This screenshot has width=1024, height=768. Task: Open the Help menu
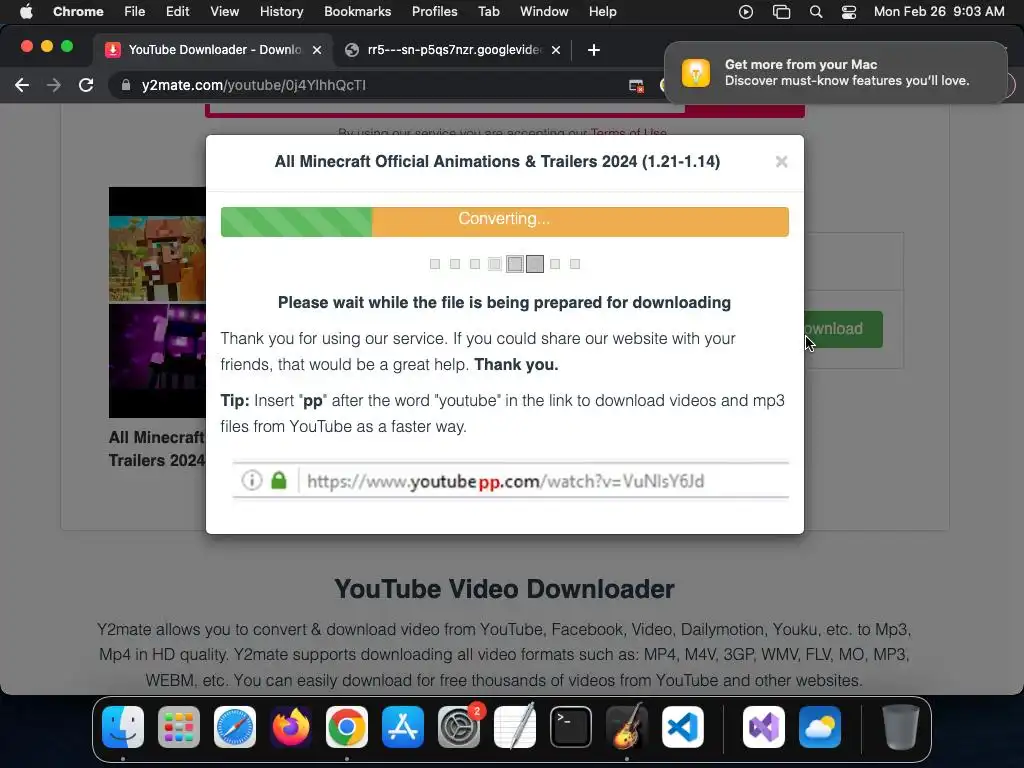[602, 12]
